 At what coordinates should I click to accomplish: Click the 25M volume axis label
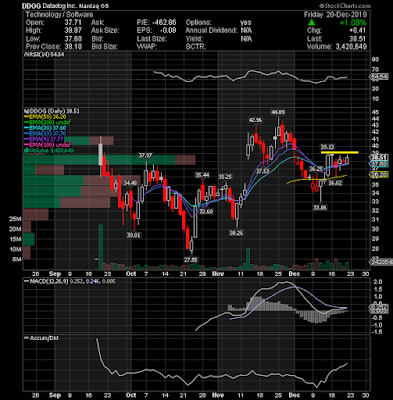tap(15, 219)
